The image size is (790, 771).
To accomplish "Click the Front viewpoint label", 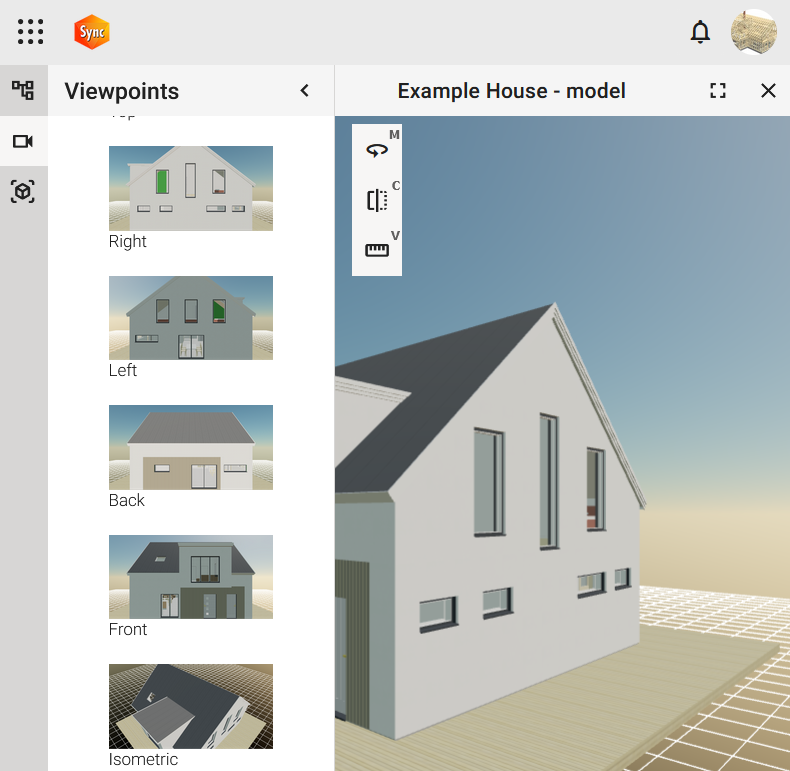I will pos(128,629).
